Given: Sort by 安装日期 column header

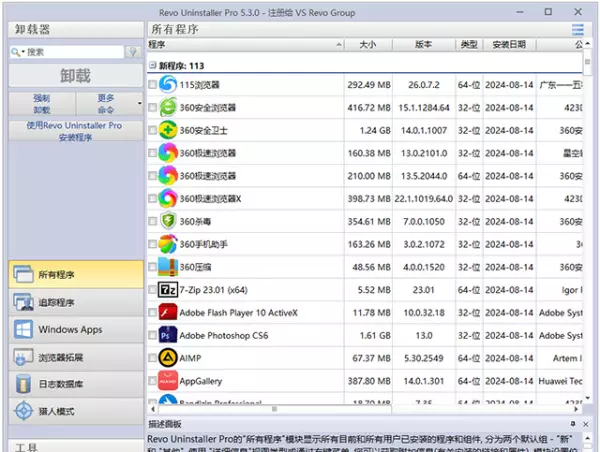Looking at the screenshot, I should (x=509, y=45).
